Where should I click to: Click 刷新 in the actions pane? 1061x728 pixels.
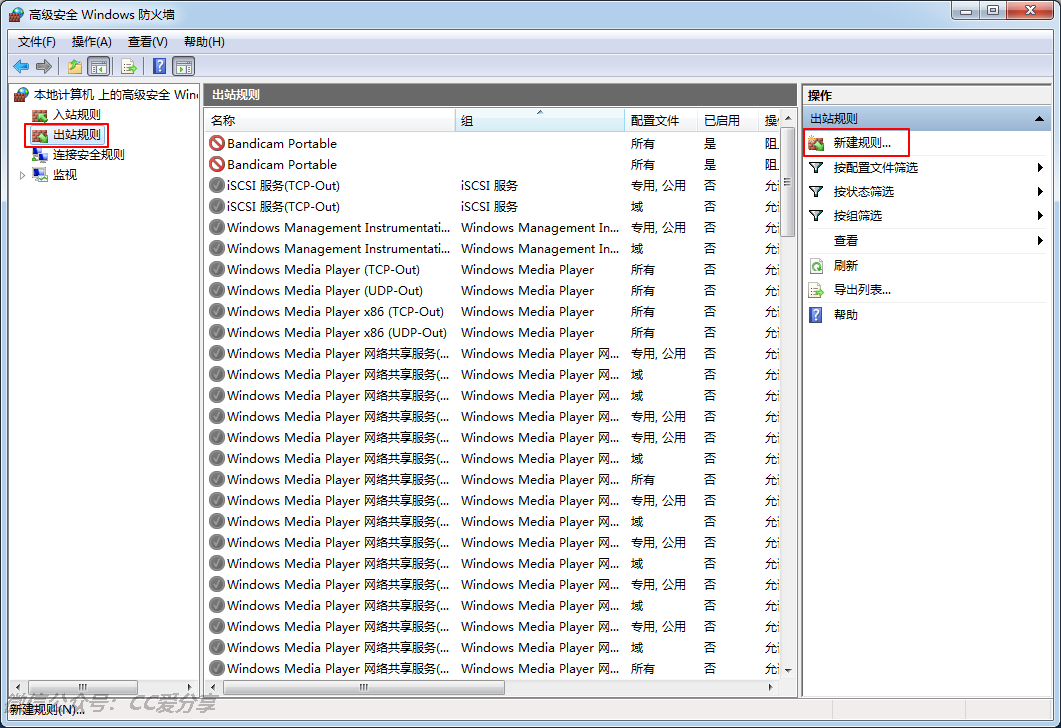tap(846, 266)
